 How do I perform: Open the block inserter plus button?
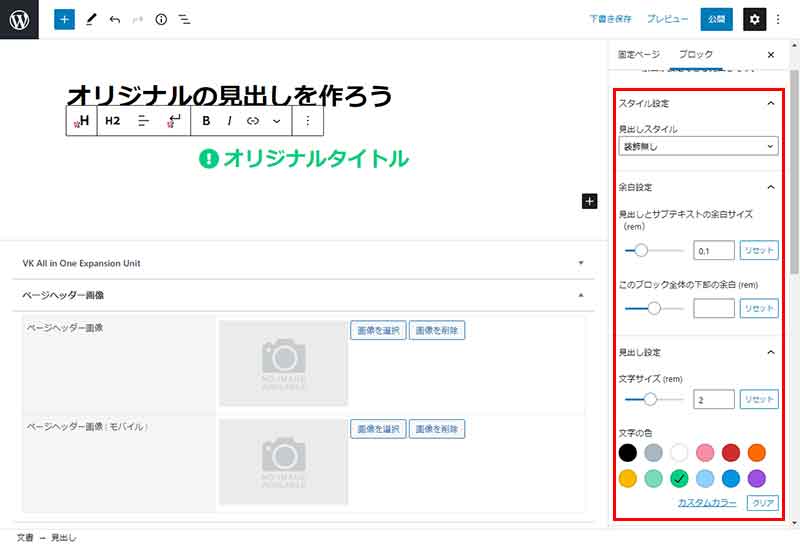point(64,19)
